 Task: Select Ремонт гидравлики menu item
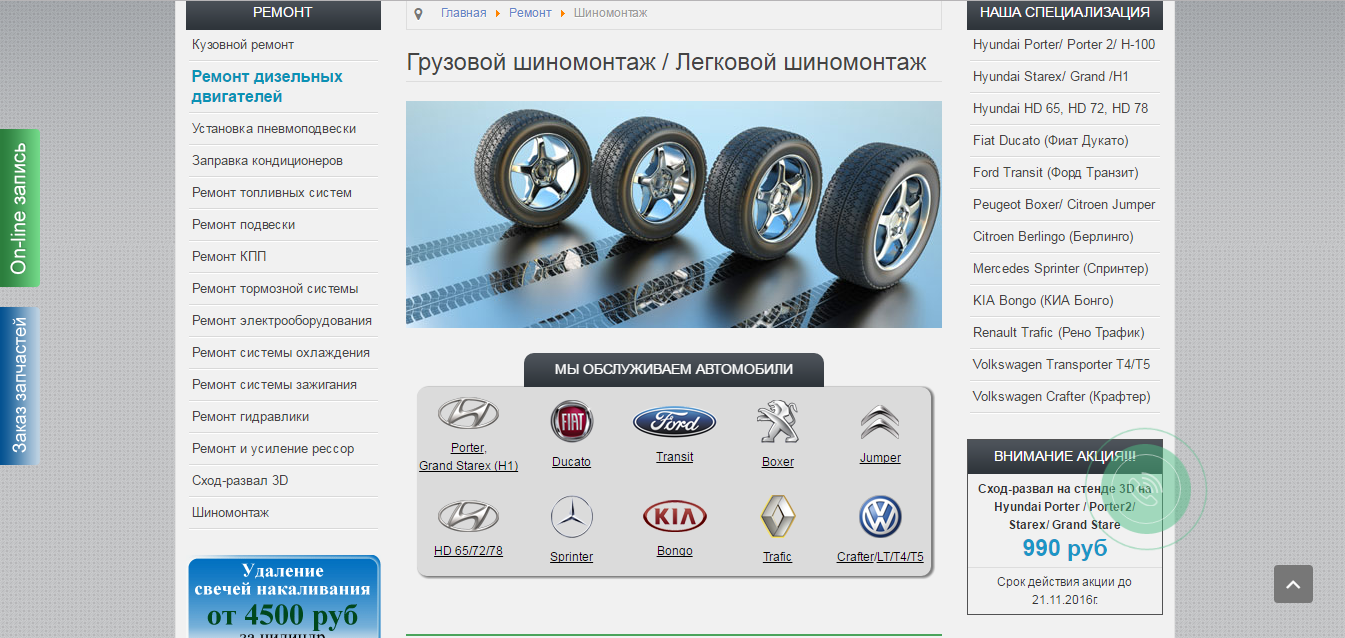pos(283,417)
